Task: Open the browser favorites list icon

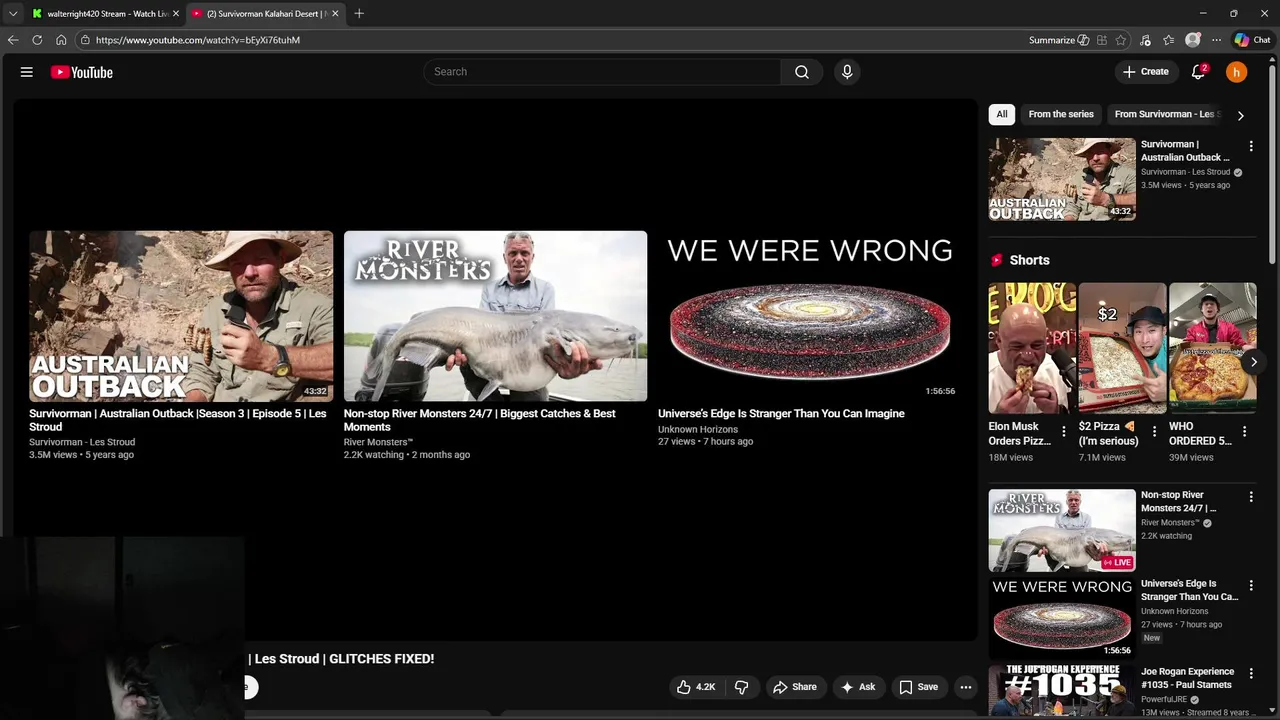Action: (1168, 40)
